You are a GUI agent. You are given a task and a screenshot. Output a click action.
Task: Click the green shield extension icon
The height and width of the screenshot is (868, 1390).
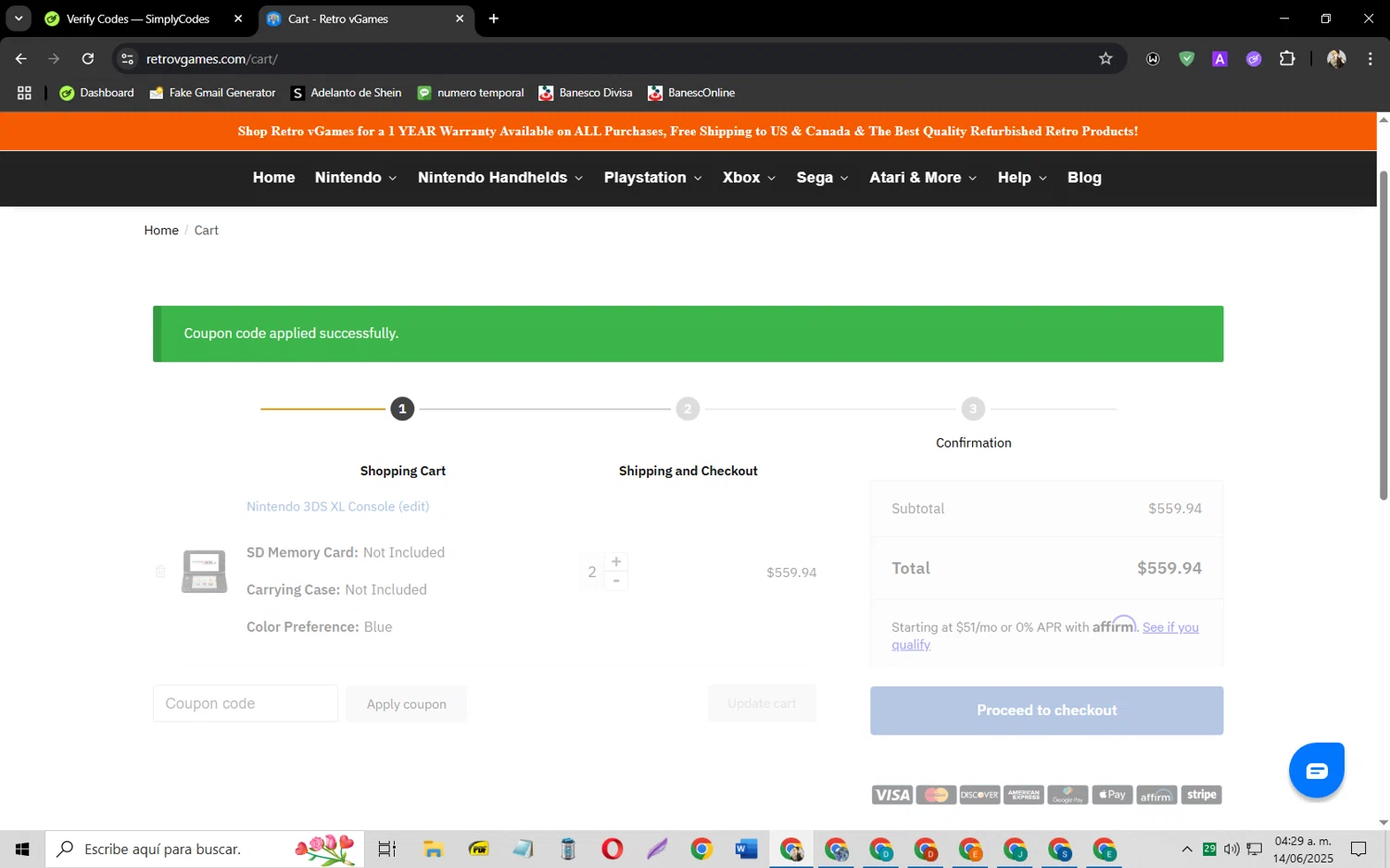1186,58
